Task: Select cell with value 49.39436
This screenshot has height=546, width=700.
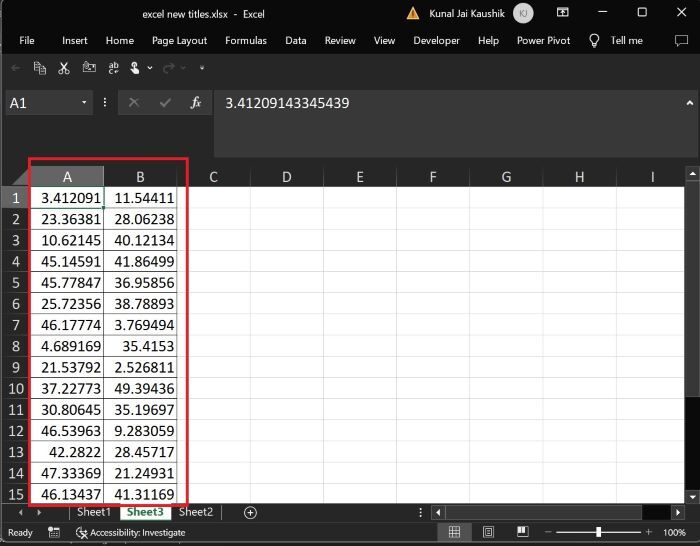Action: click(x=140, y=388)
